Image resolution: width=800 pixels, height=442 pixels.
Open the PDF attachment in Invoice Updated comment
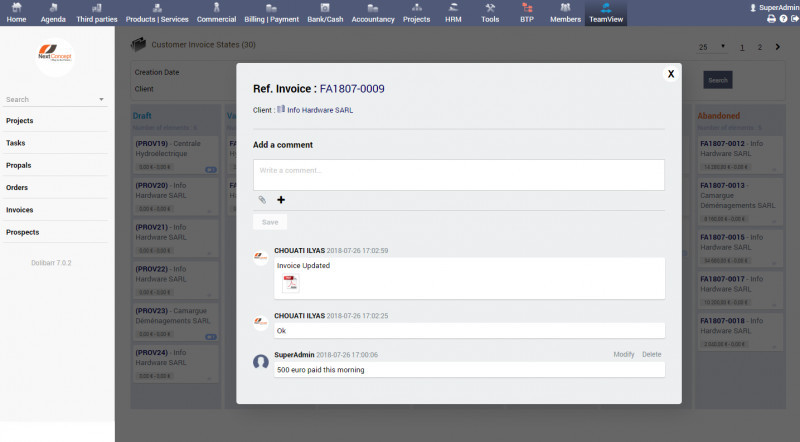pyautogui.click(x=290, y=283)
